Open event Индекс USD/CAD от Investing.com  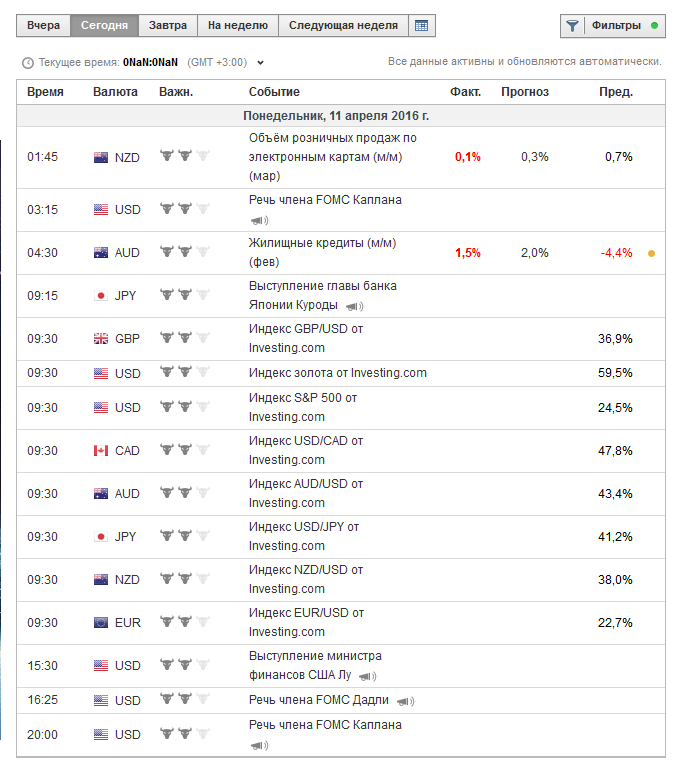click(306, 450)
